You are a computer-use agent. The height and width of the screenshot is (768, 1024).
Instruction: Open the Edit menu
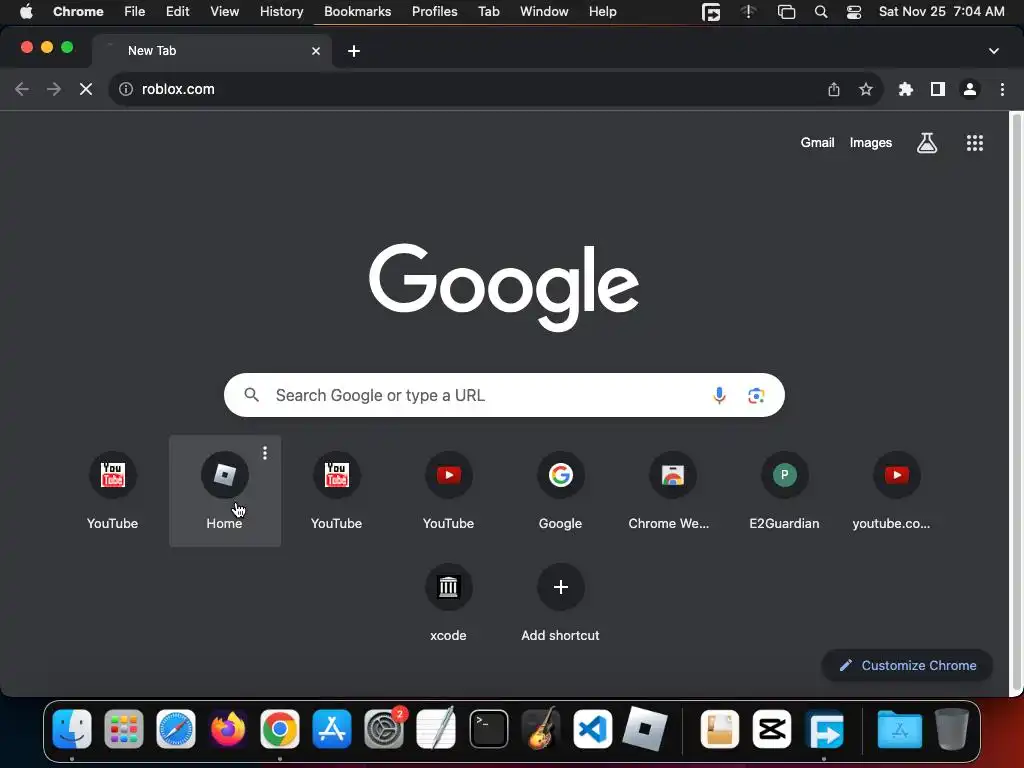[x=177, y=11]
